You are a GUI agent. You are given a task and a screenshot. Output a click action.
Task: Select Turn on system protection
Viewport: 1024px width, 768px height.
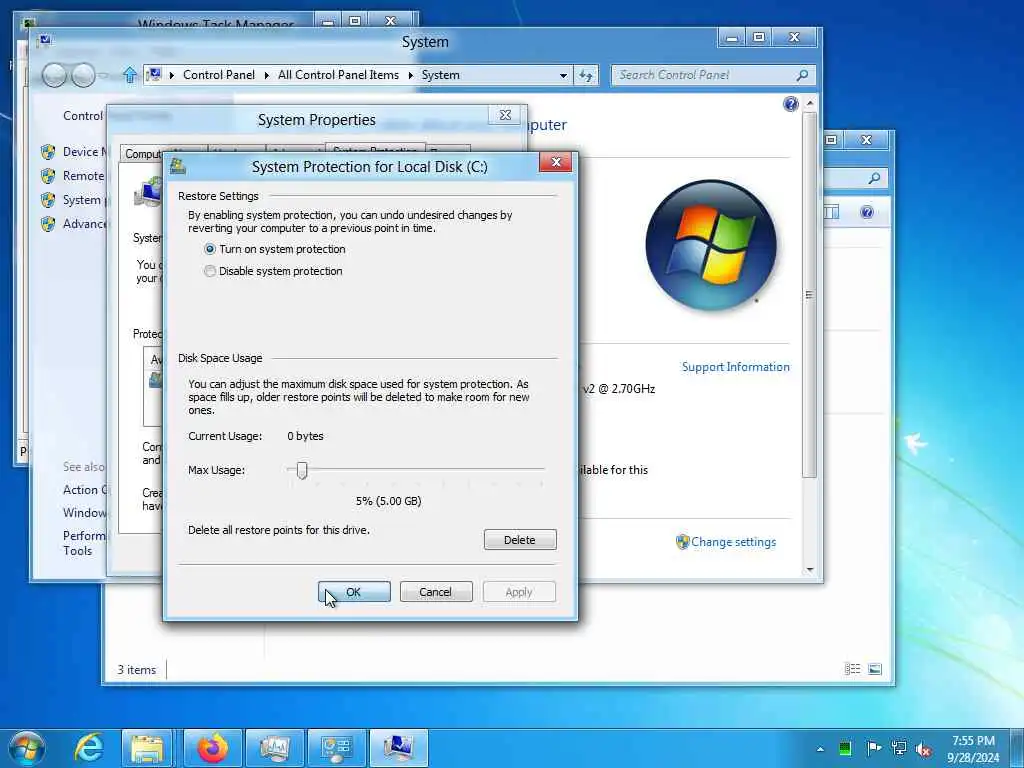[x=275, y=249]
